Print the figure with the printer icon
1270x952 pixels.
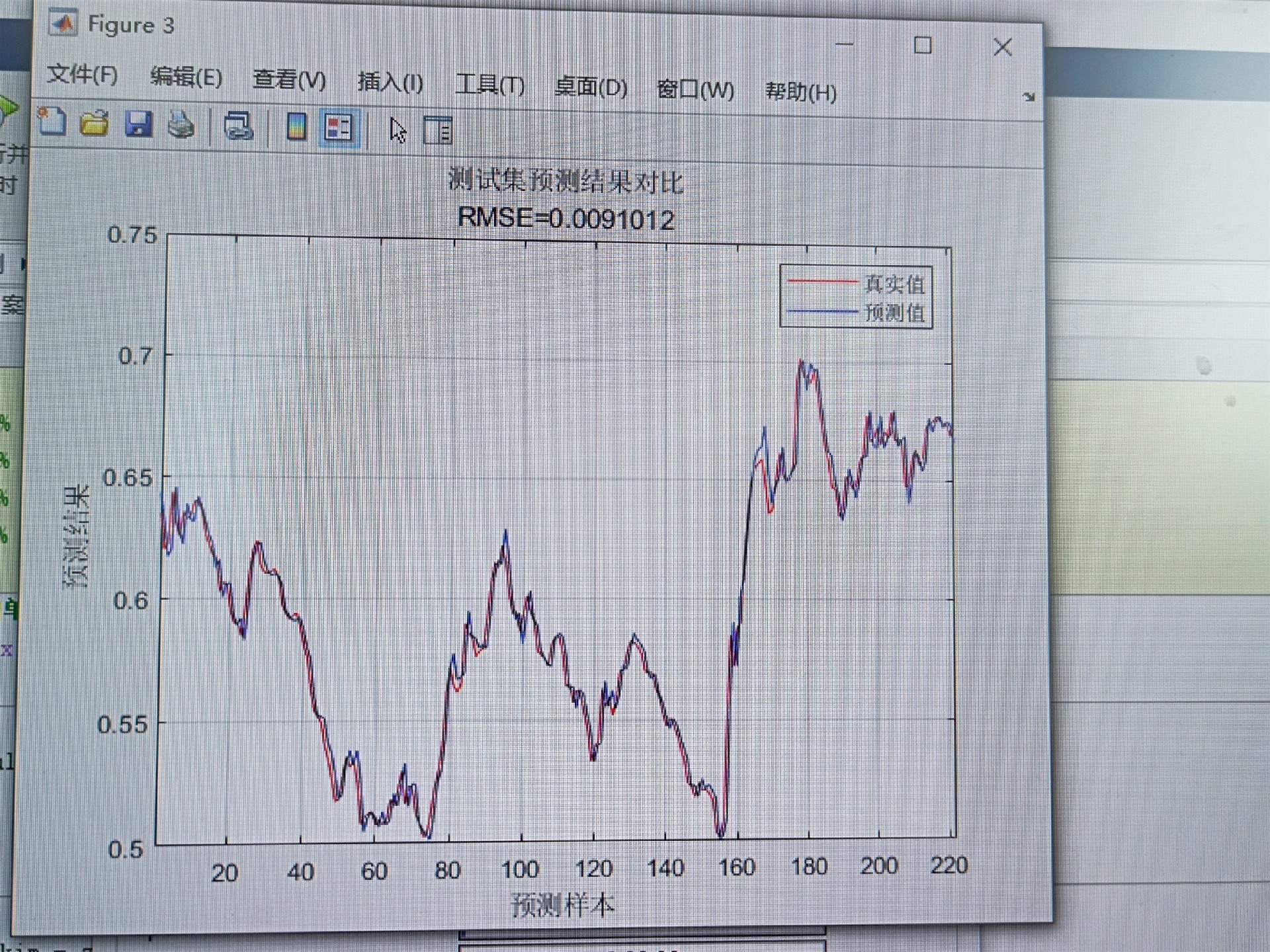point(181,125)
